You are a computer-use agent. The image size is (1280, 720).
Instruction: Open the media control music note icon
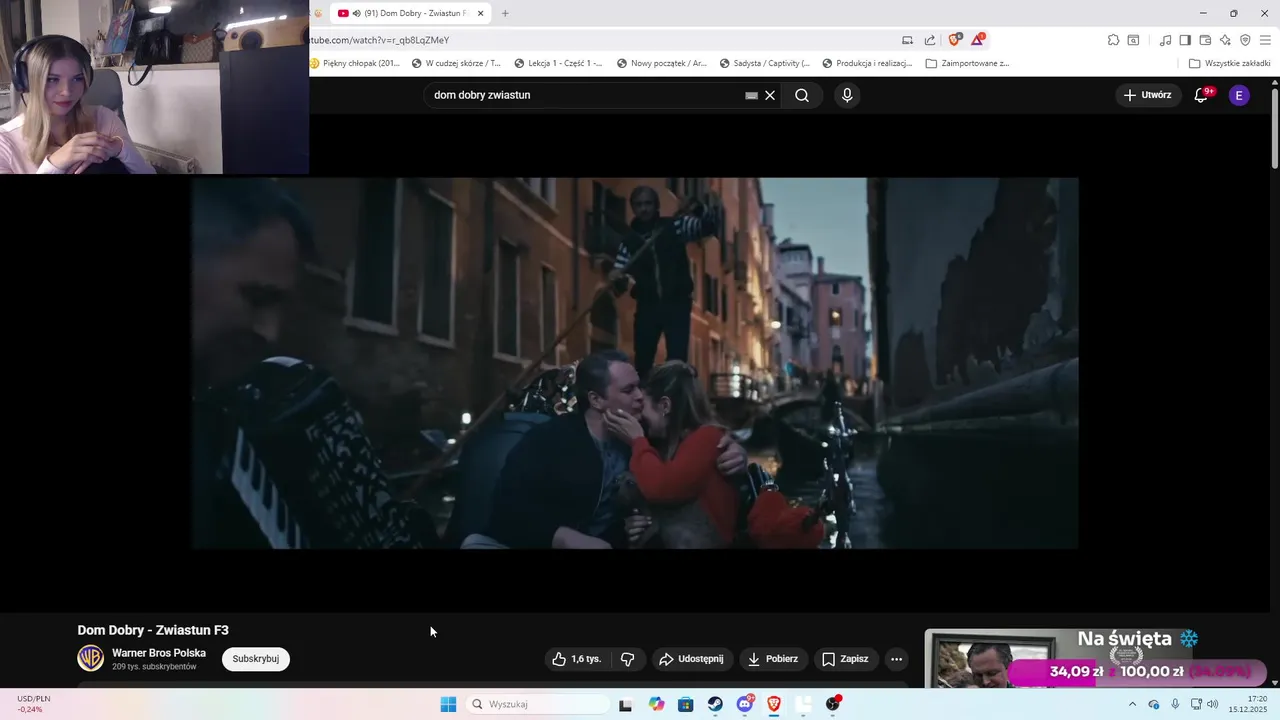(x=1165, y=40)
